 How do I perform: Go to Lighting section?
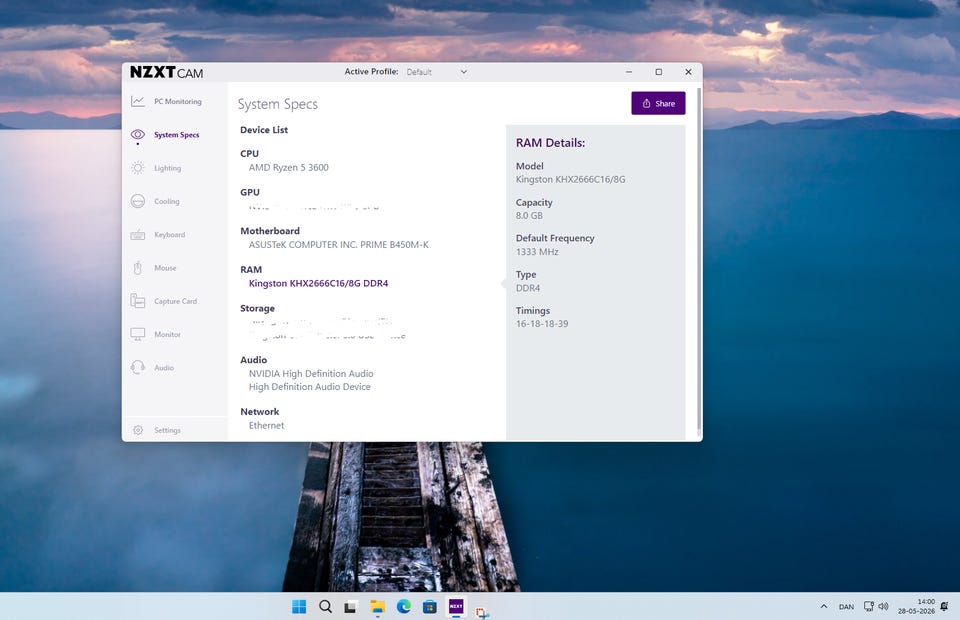click(x=168, y=168)
